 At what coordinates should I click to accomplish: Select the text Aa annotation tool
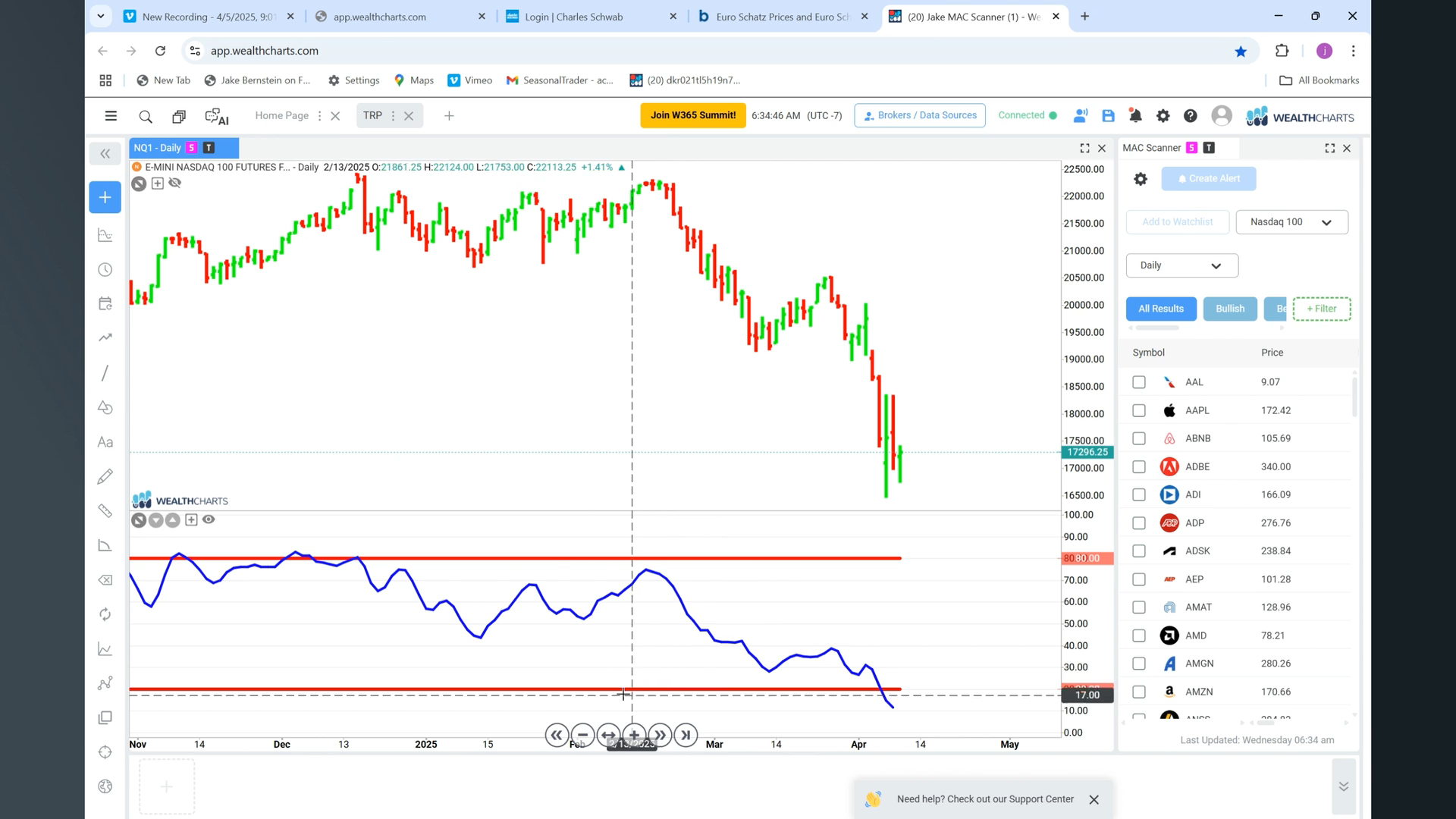(105, 442)
